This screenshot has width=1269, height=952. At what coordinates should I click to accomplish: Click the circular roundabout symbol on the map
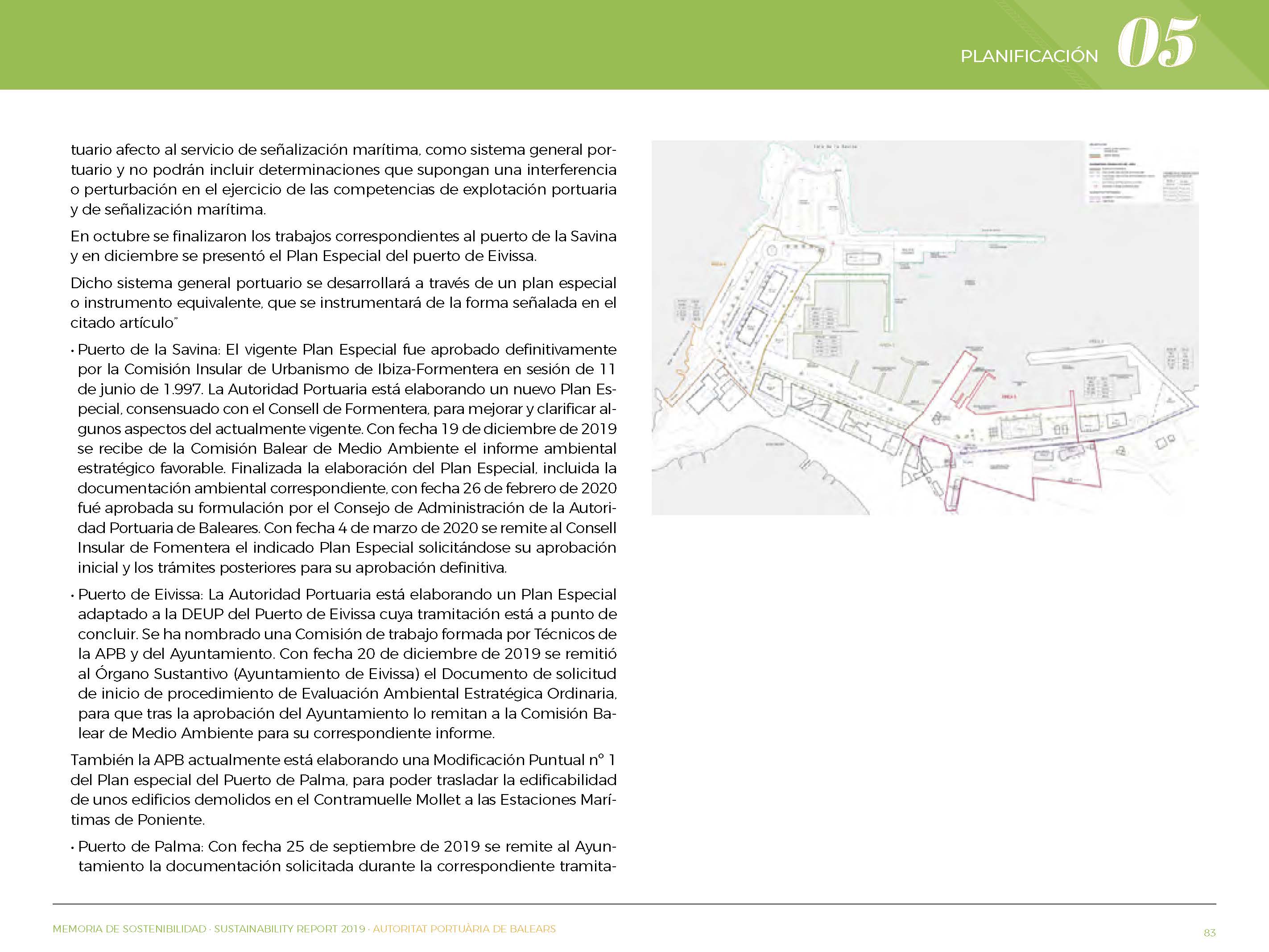pyautogui.click(x=772, y=250)
